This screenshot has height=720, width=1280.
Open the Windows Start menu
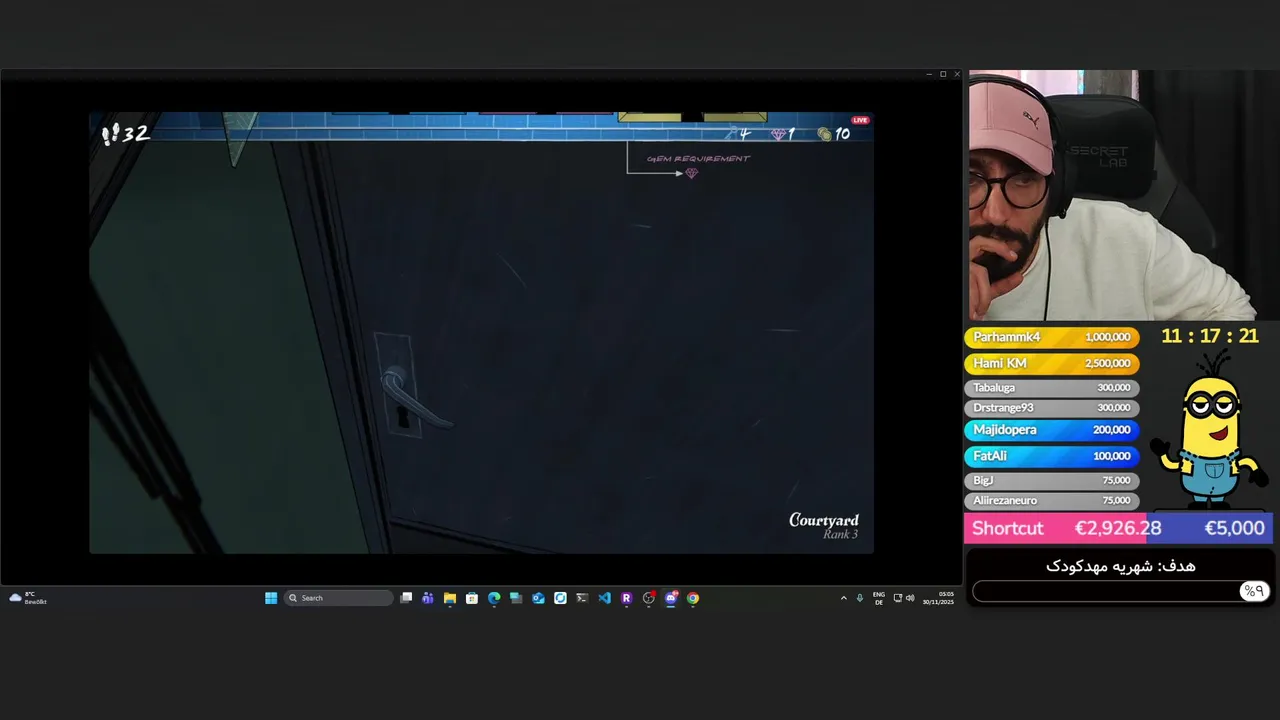[271, 598]
